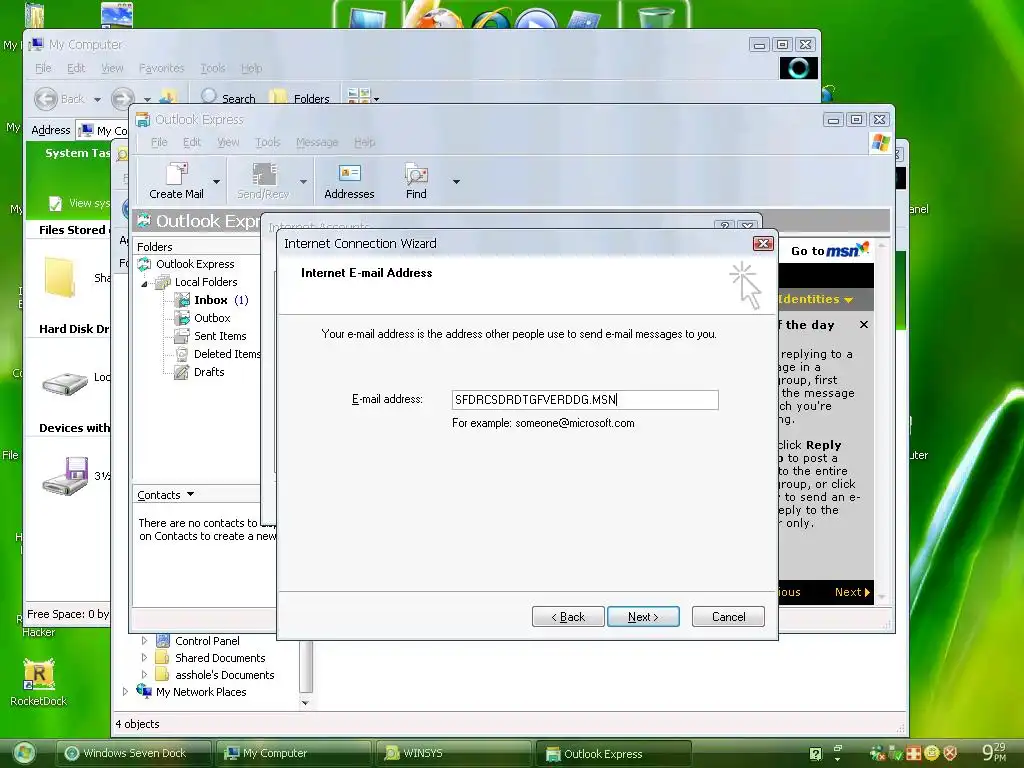Select the local hard disk drive icon

(x=64, y=383)
